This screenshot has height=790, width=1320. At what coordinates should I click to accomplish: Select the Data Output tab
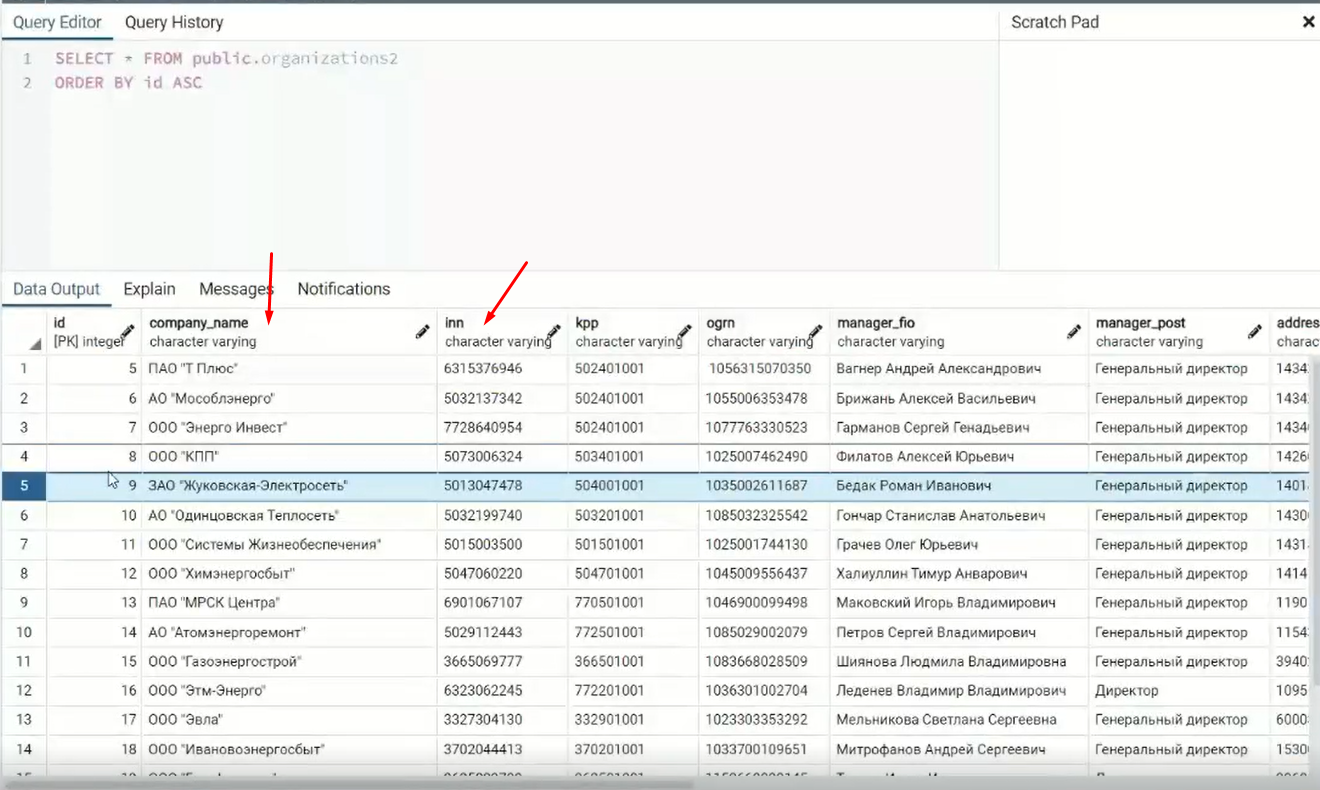(x=57, y=289)
